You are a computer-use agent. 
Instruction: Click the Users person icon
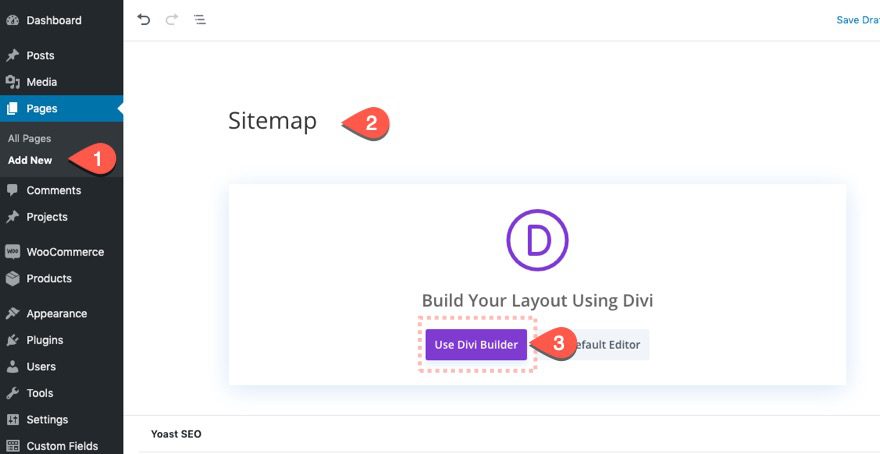click(12, 366)
